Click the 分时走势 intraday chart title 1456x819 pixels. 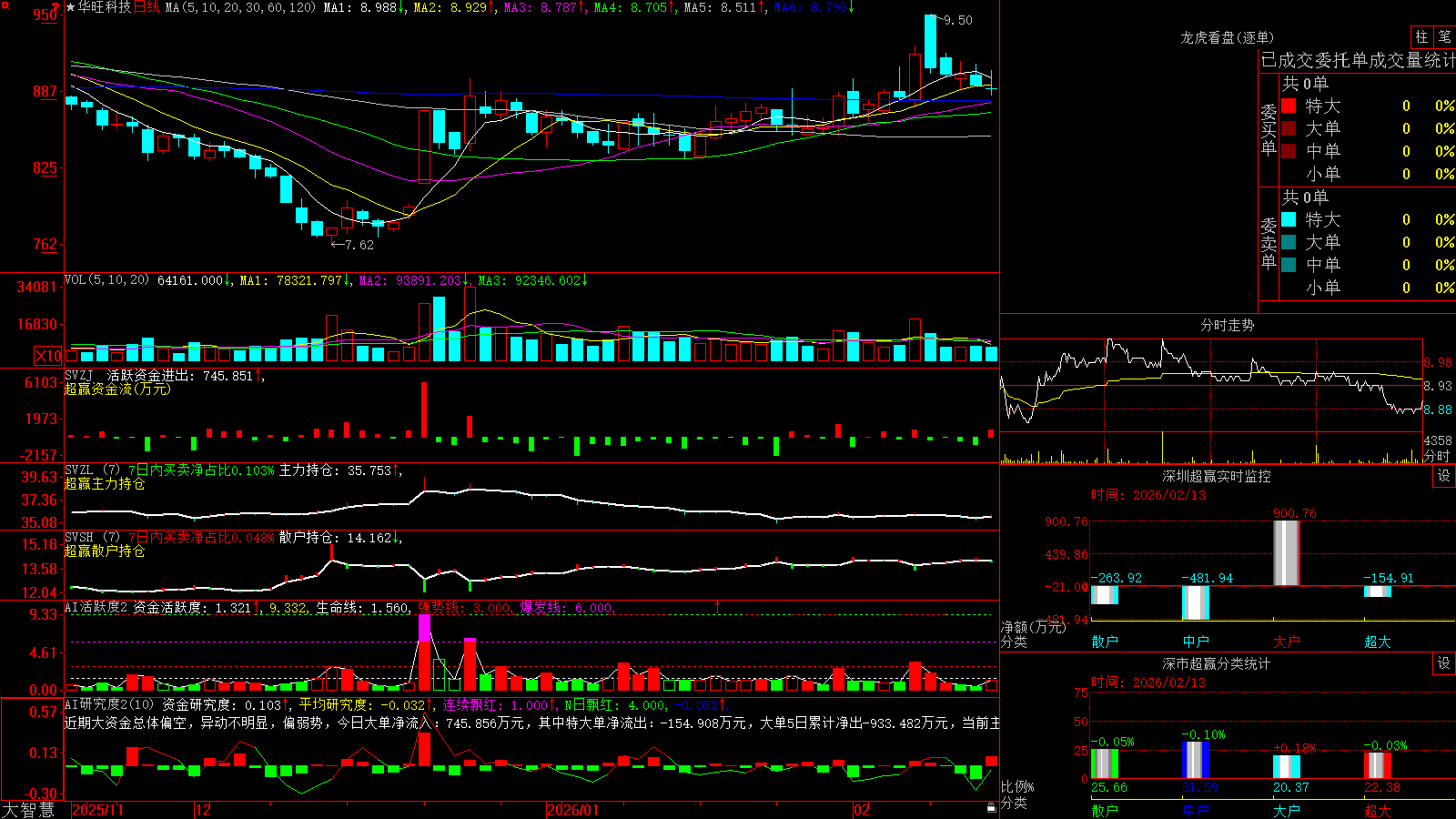point(1227,325)
